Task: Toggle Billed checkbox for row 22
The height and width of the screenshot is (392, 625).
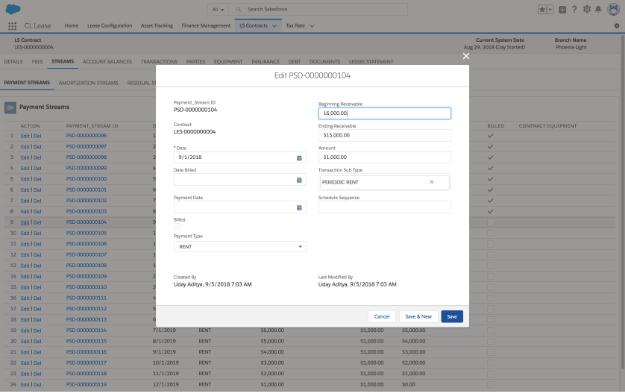Action: click(x=491, y=363)
